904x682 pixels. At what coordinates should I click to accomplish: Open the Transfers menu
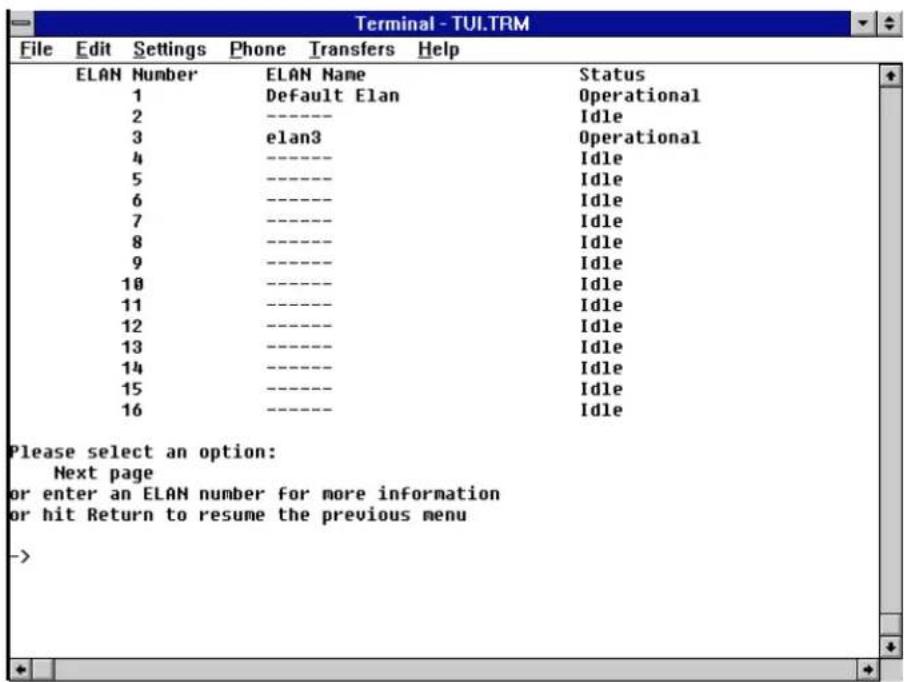352,50
